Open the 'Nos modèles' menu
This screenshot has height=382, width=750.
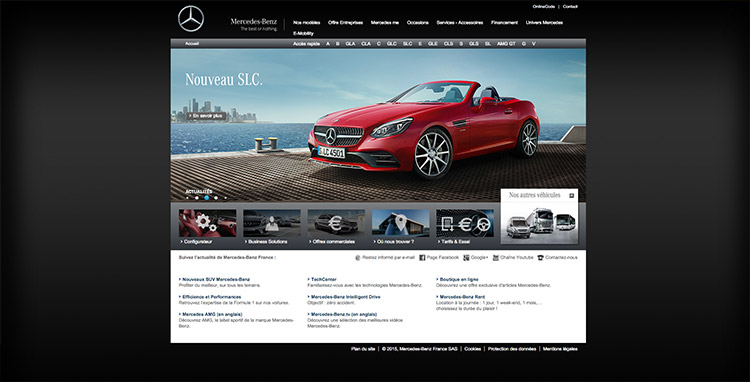(307, 22)
